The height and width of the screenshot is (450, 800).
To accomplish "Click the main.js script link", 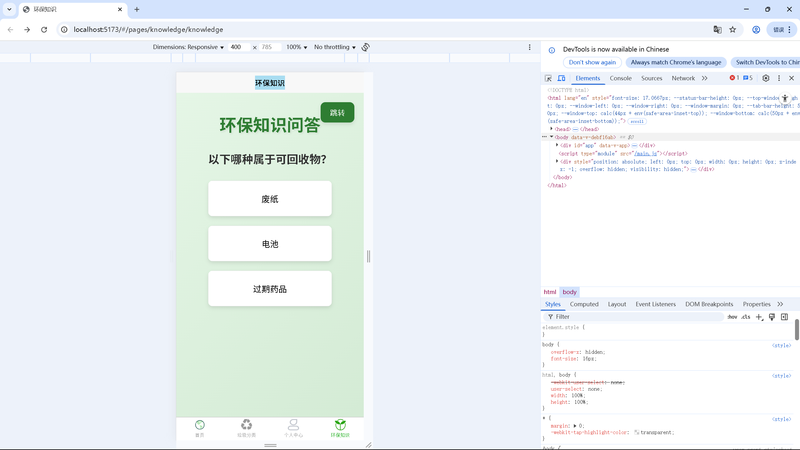I will (645, 153).
